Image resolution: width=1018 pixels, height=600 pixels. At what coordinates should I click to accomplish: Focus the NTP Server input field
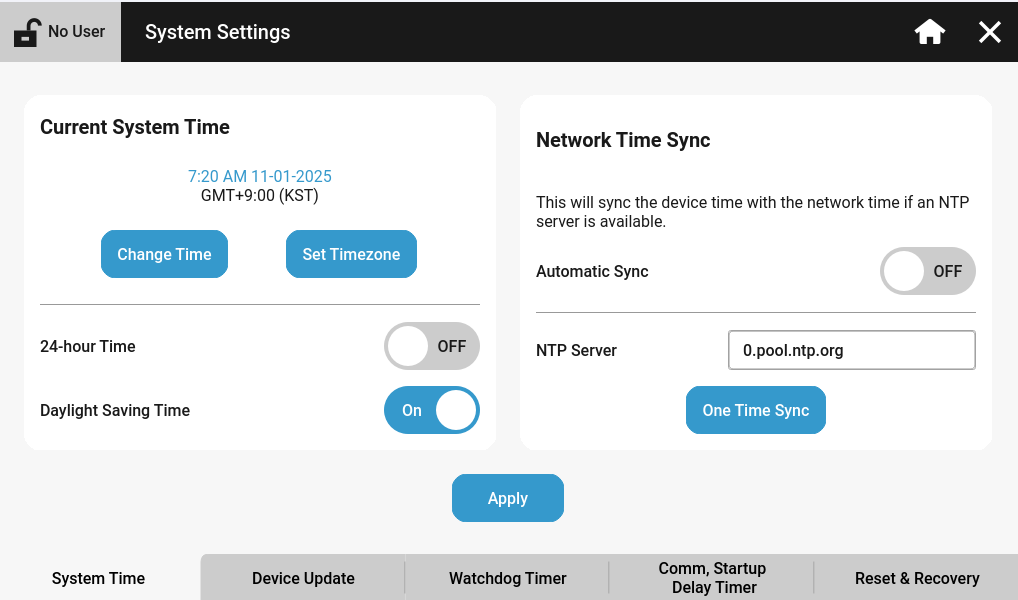(x=851, y=350)
